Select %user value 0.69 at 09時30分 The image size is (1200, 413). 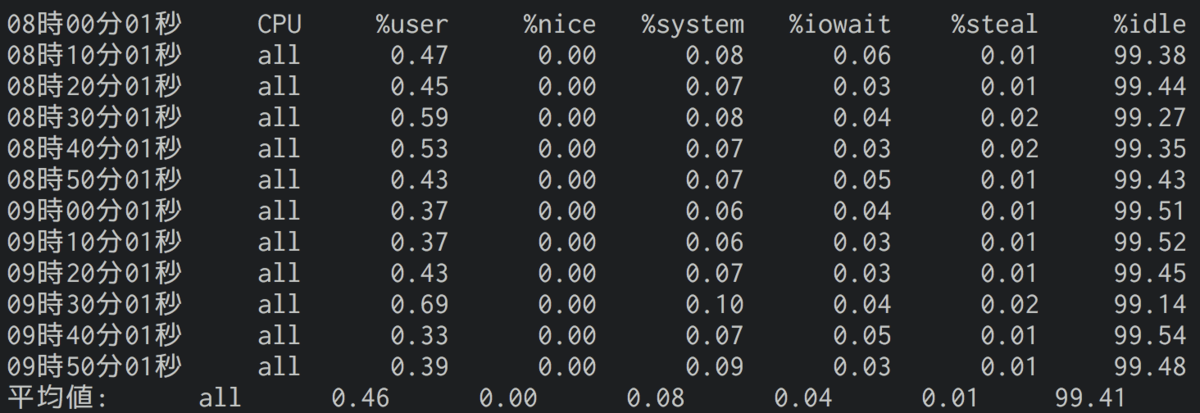420,304
